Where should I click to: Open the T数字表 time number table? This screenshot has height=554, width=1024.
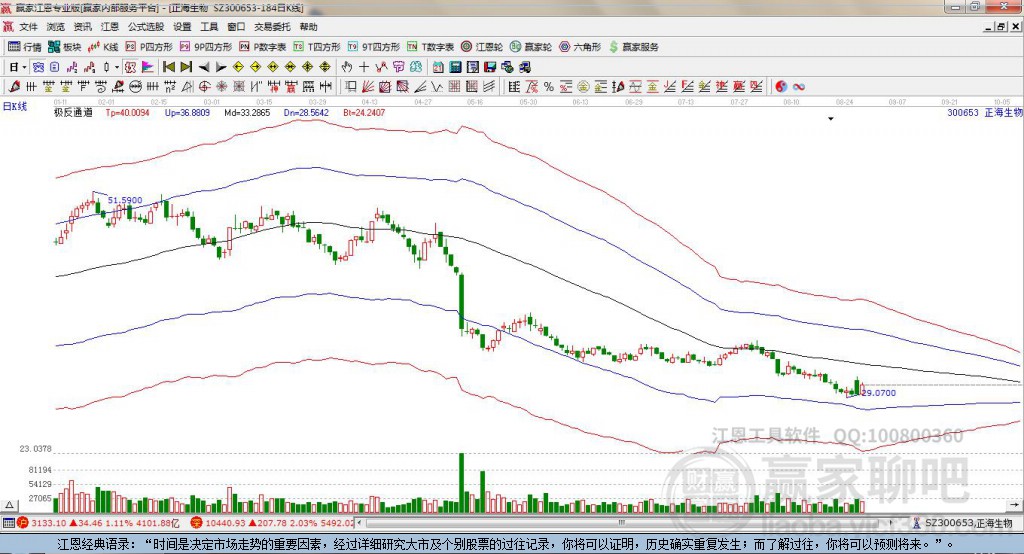pyautogui.click(x=430, y=47)
